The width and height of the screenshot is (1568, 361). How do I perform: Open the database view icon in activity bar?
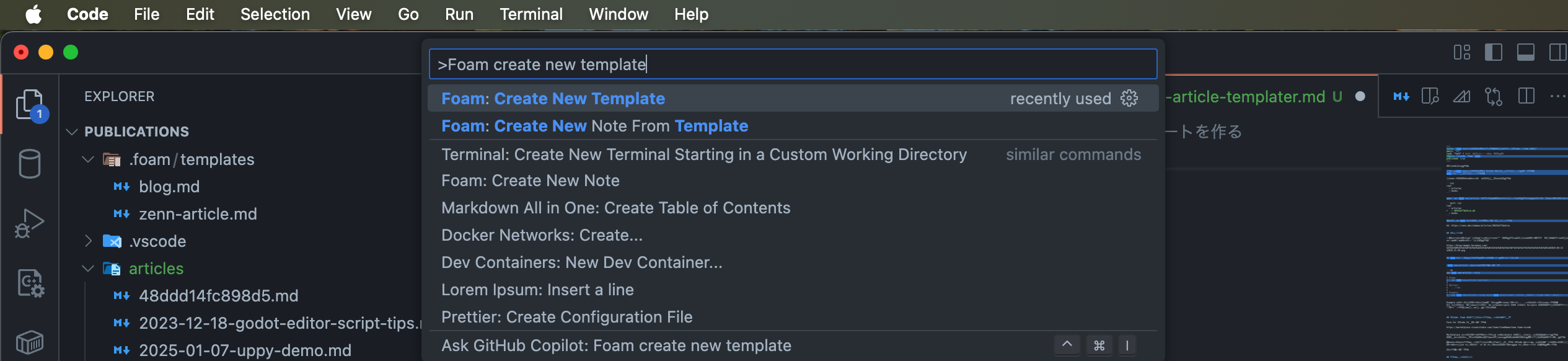pyautogui.click(x=30, y=164)
